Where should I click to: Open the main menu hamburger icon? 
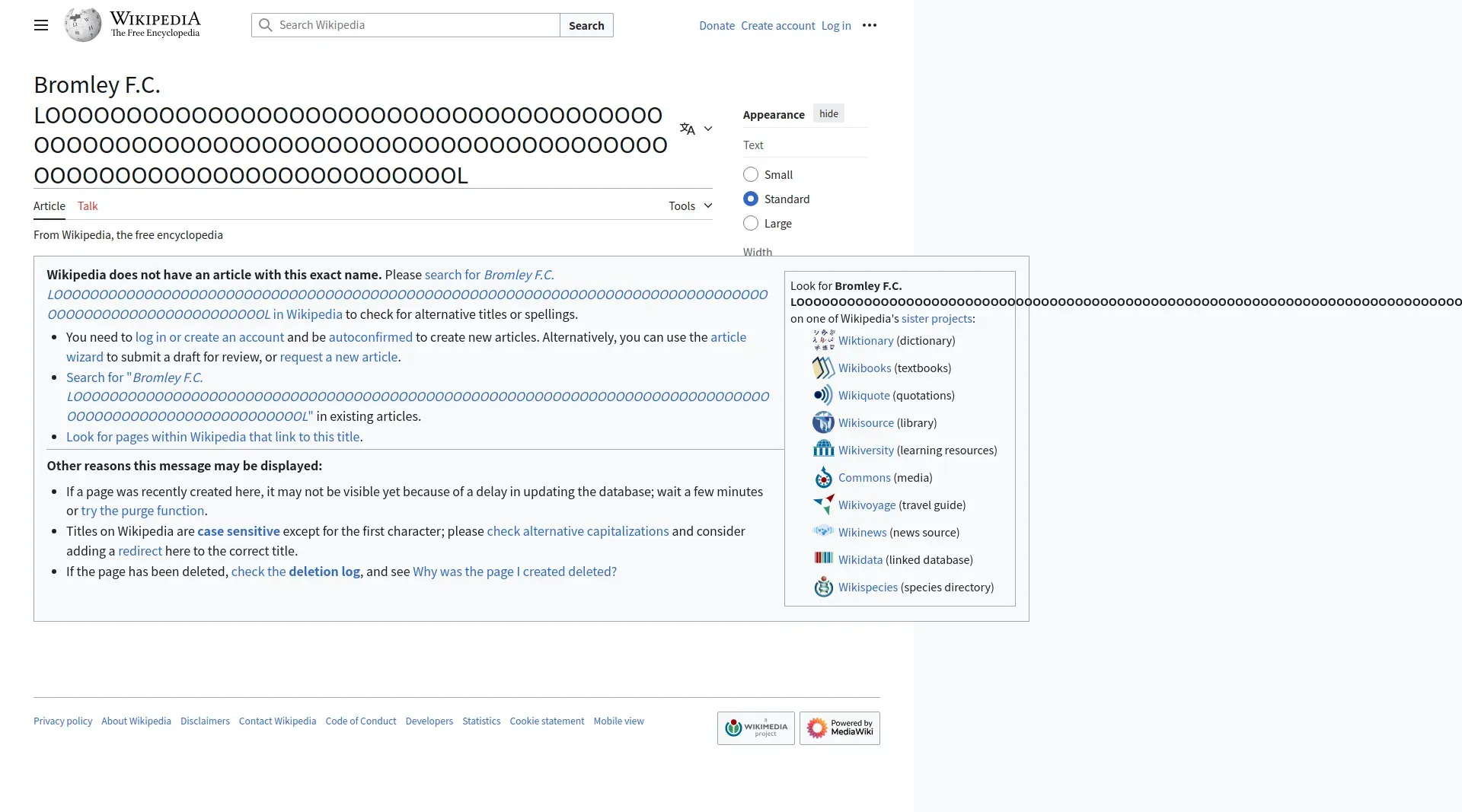point(41,25)
